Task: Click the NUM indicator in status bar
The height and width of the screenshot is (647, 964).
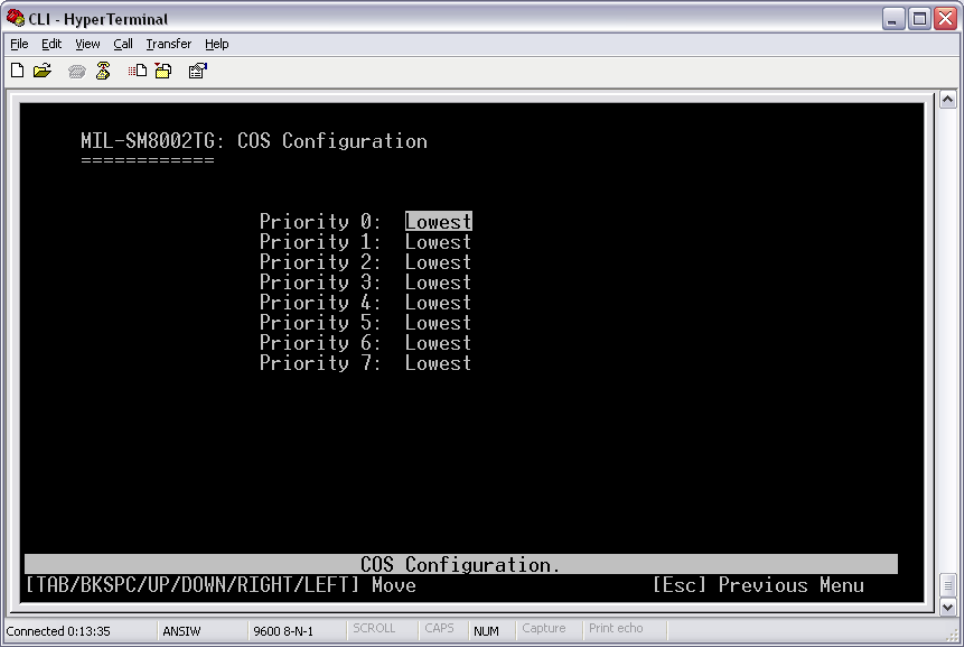Action: pyautogui.click(x=486, y=631)
